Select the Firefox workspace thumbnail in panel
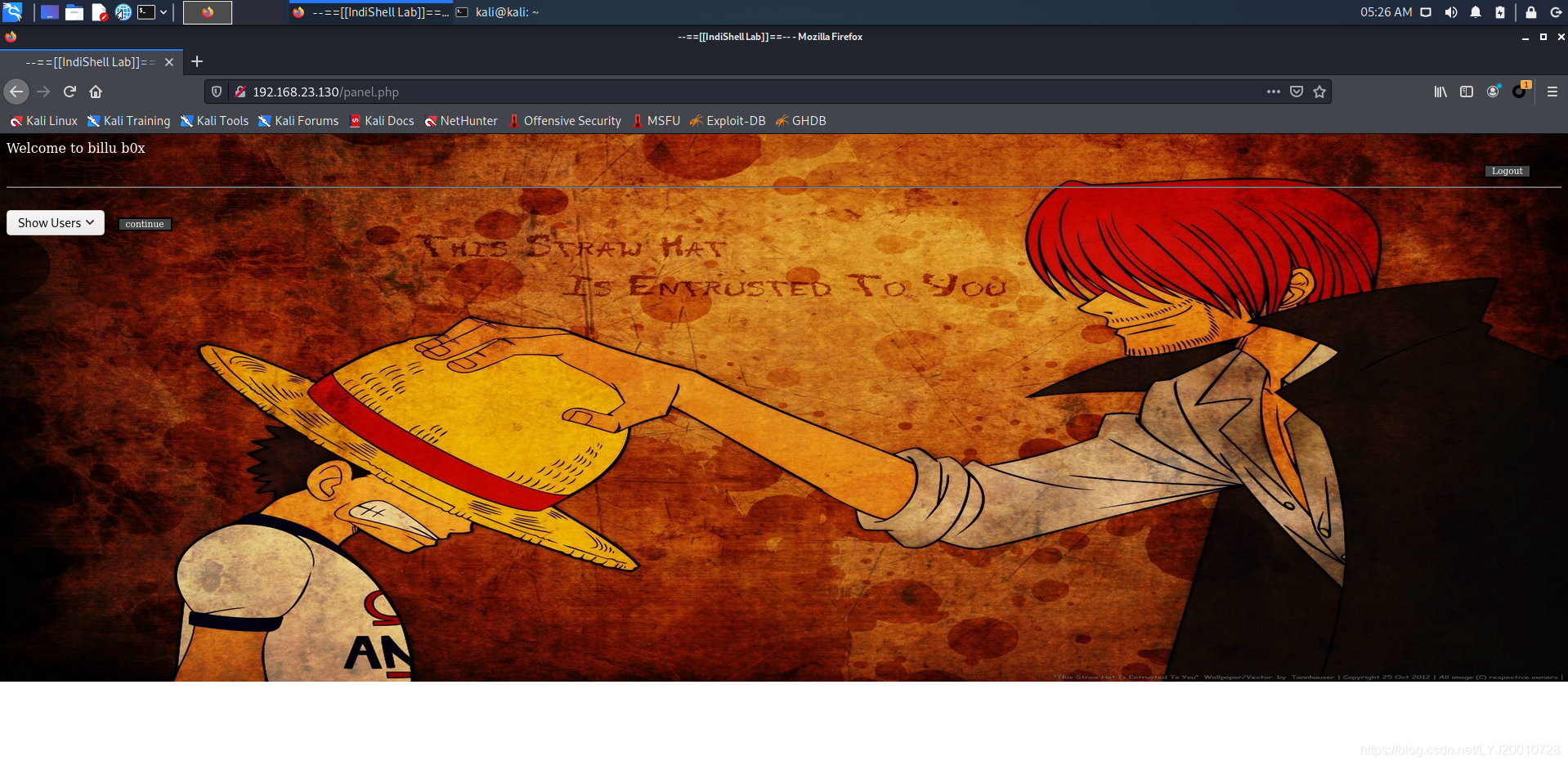 point(208,12)
